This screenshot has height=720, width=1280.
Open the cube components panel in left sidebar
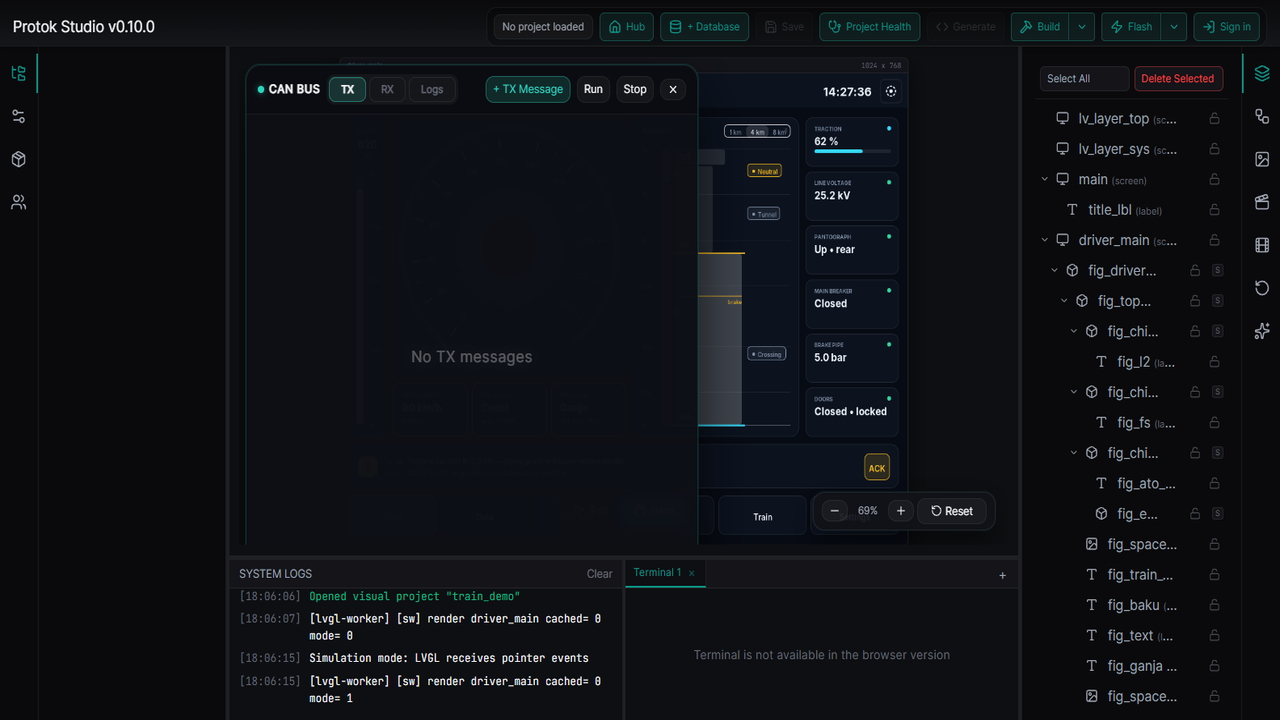click(18, 159)
